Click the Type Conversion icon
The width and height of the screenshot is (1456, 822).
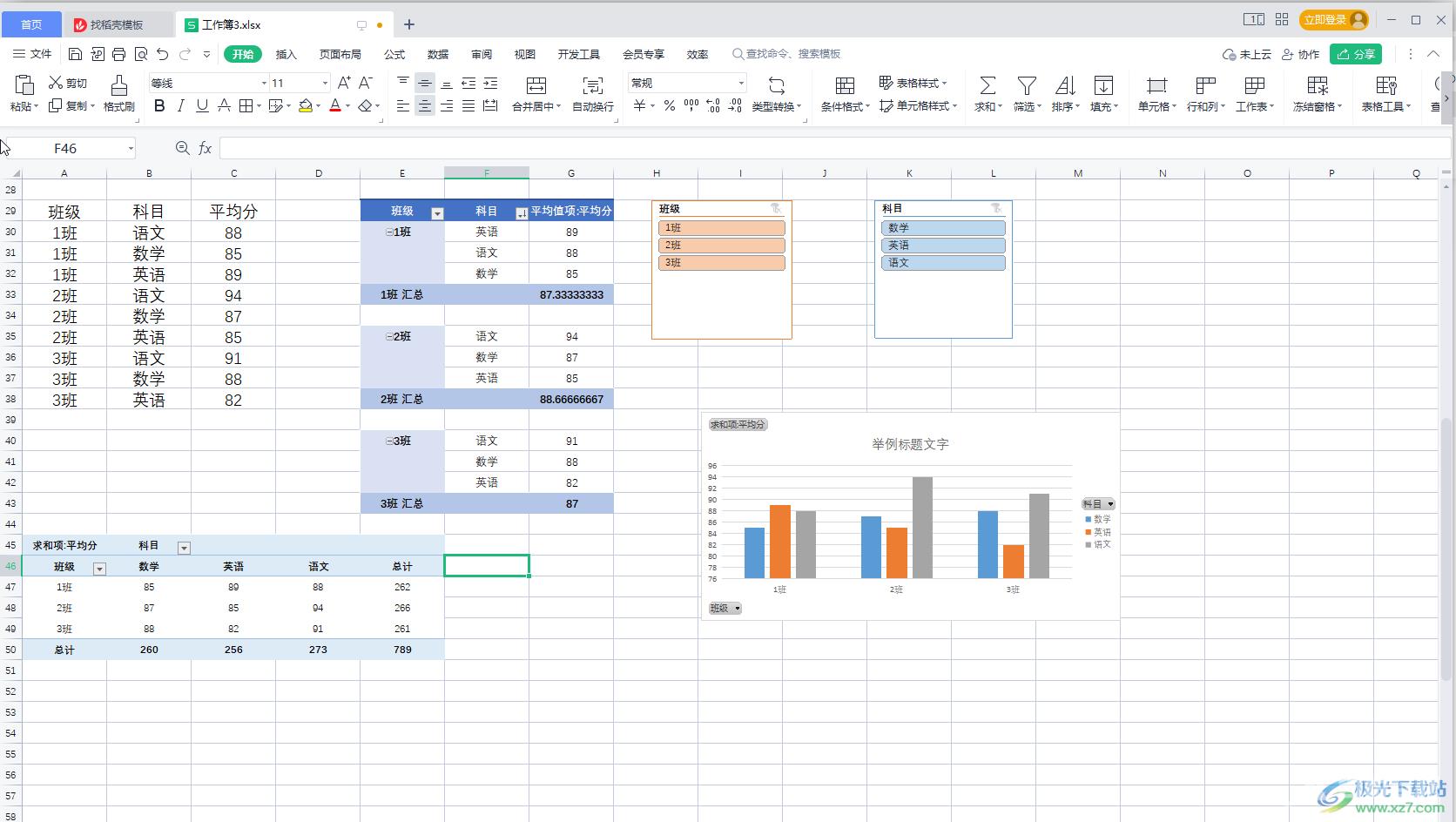point(777,85)
